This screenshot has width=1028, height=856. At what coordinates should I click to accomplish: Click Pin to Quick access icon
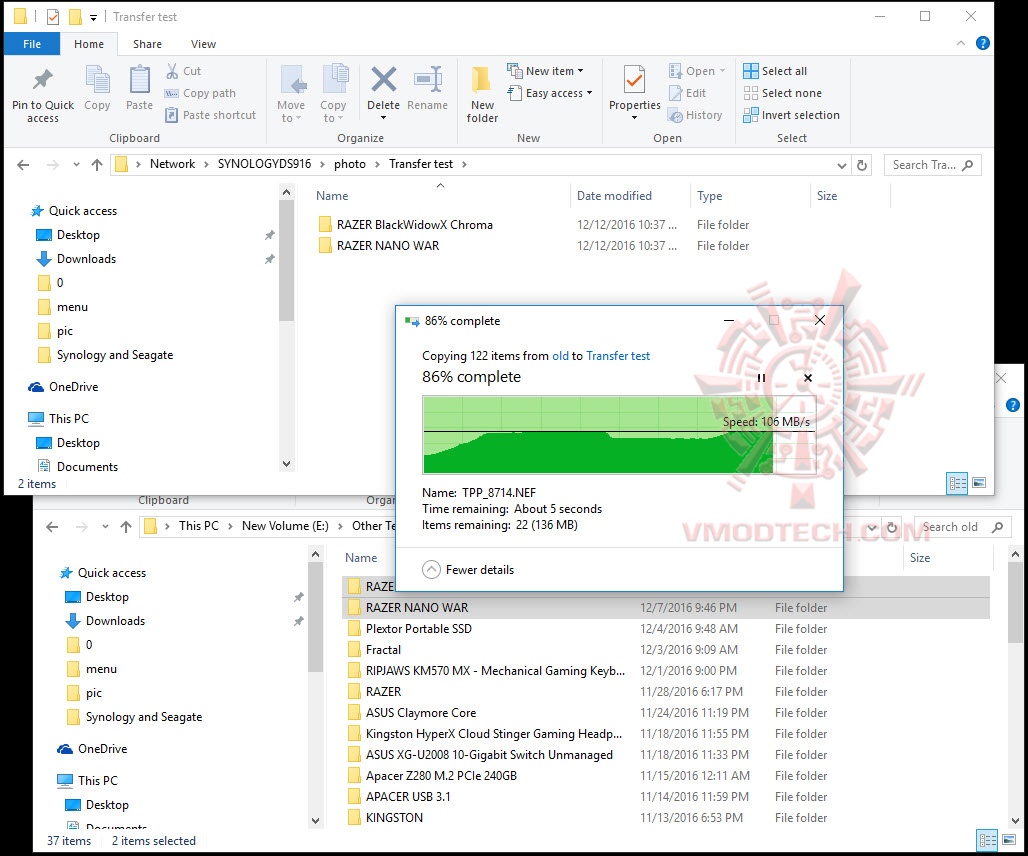(43, 80)
